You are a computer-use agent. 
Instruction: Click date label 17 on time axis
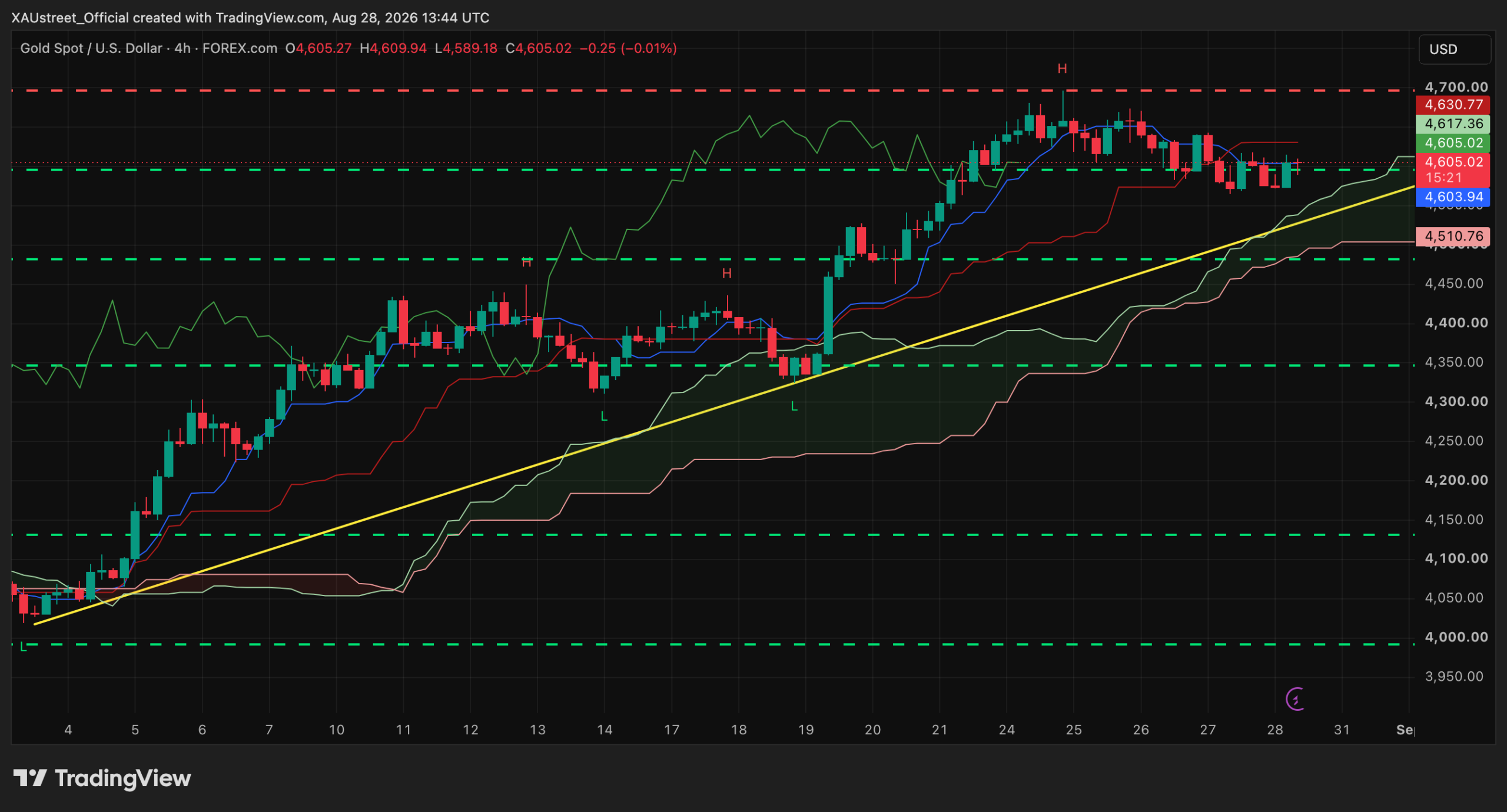(x=672, y=730)
